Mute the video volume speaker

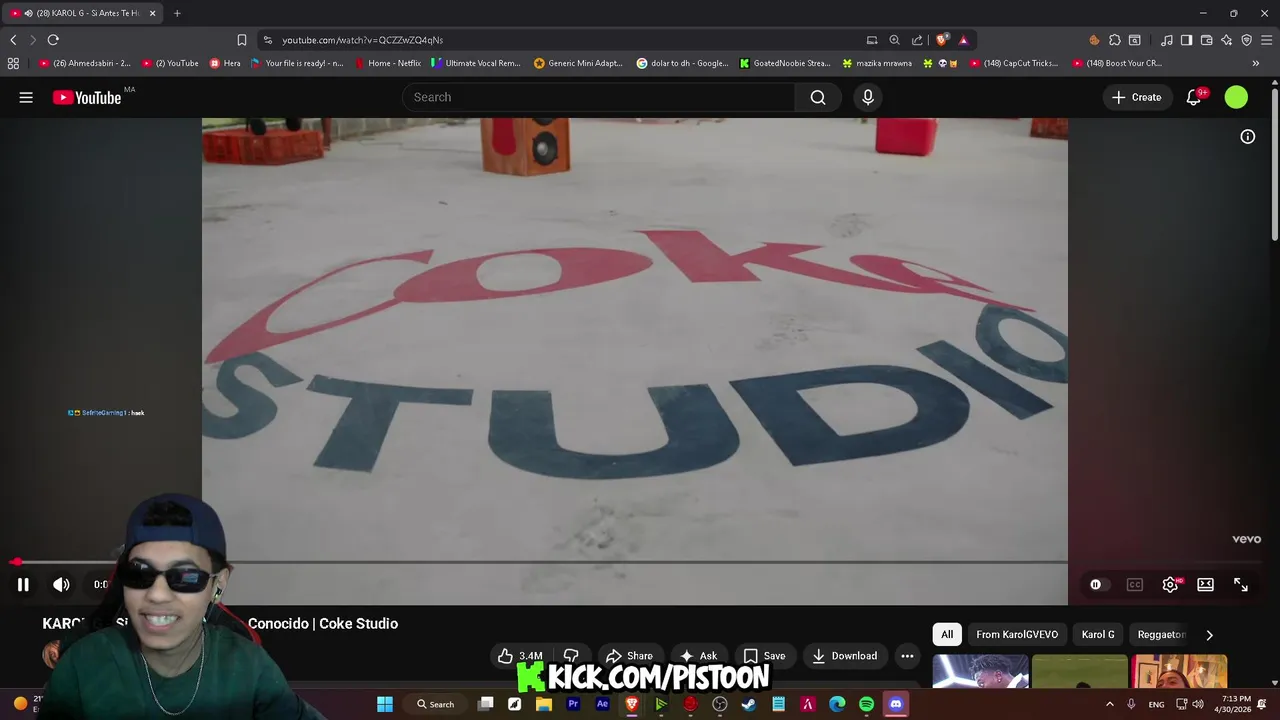pyautogui.click(x=61, y=585)
